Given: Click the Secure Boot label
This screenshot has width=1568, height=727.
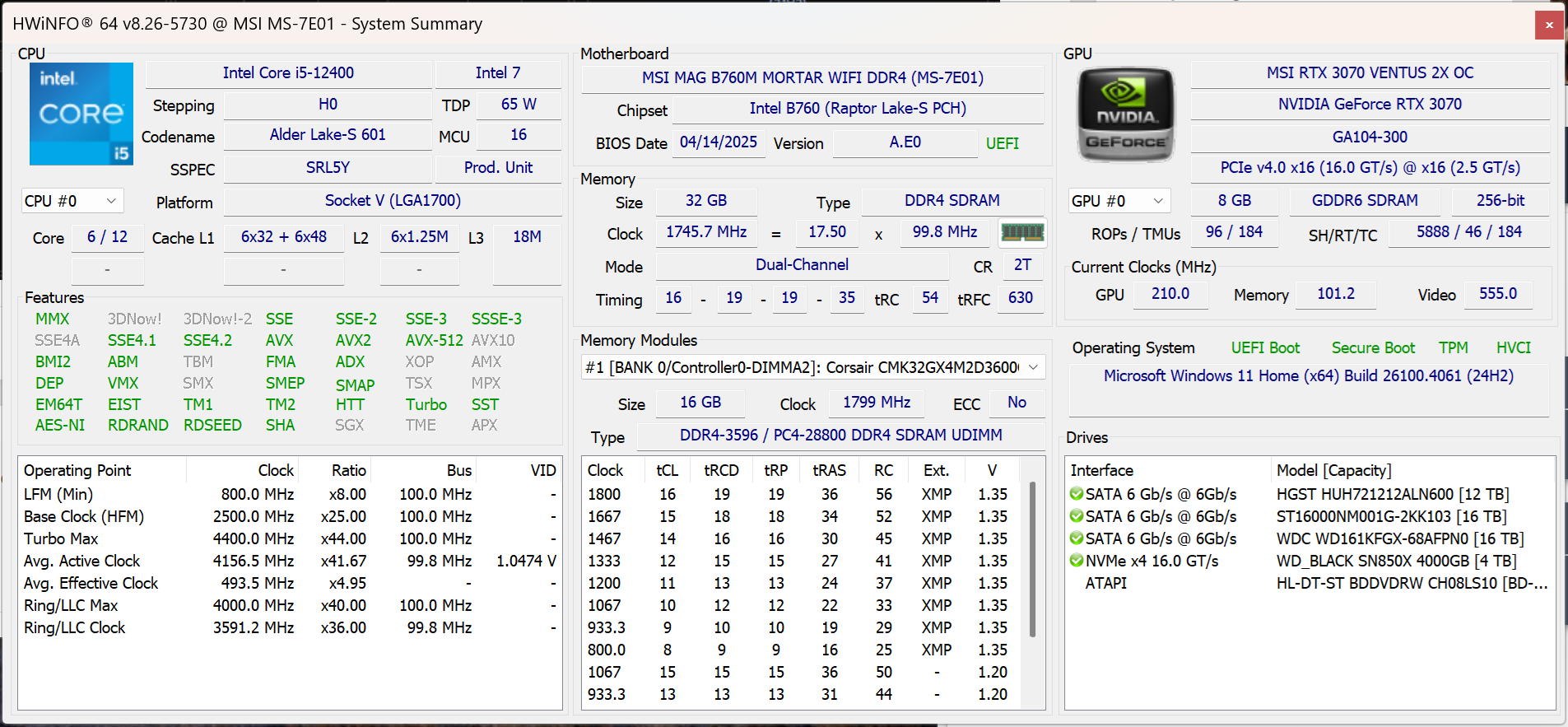Looking at the screenshot, I should pos(1373,348).
